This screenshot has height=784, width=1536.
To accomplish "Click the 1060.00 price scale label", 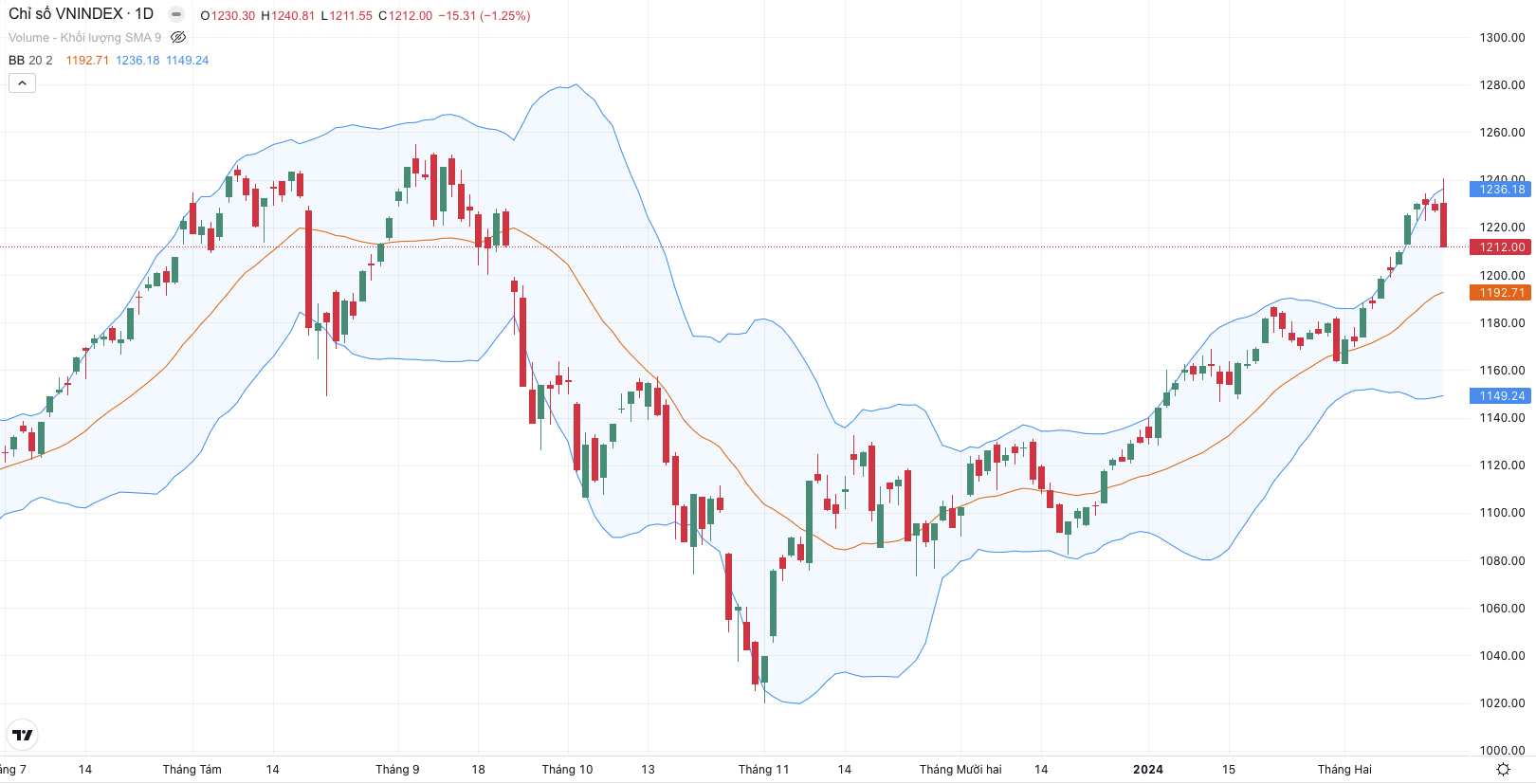I will click(x=1502, y=609).
